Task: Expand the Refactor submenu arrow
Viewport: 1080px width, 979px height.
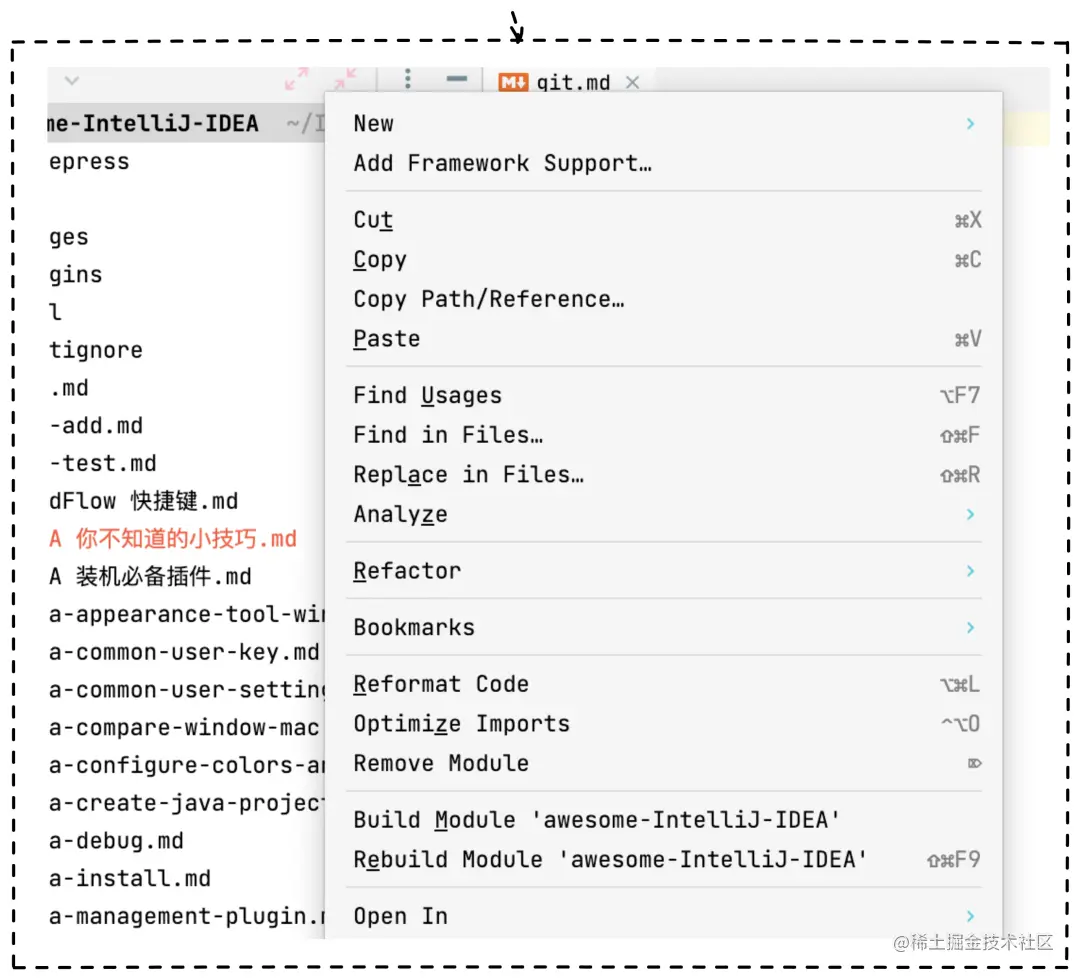Action: point(970,571)
